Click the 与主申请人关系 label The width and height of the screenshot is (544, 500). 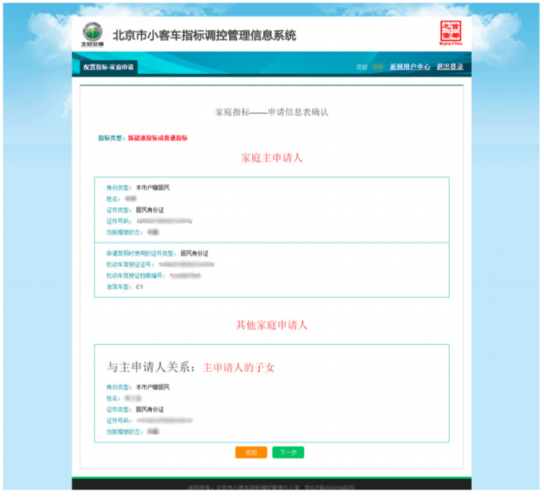coord(151,367)
